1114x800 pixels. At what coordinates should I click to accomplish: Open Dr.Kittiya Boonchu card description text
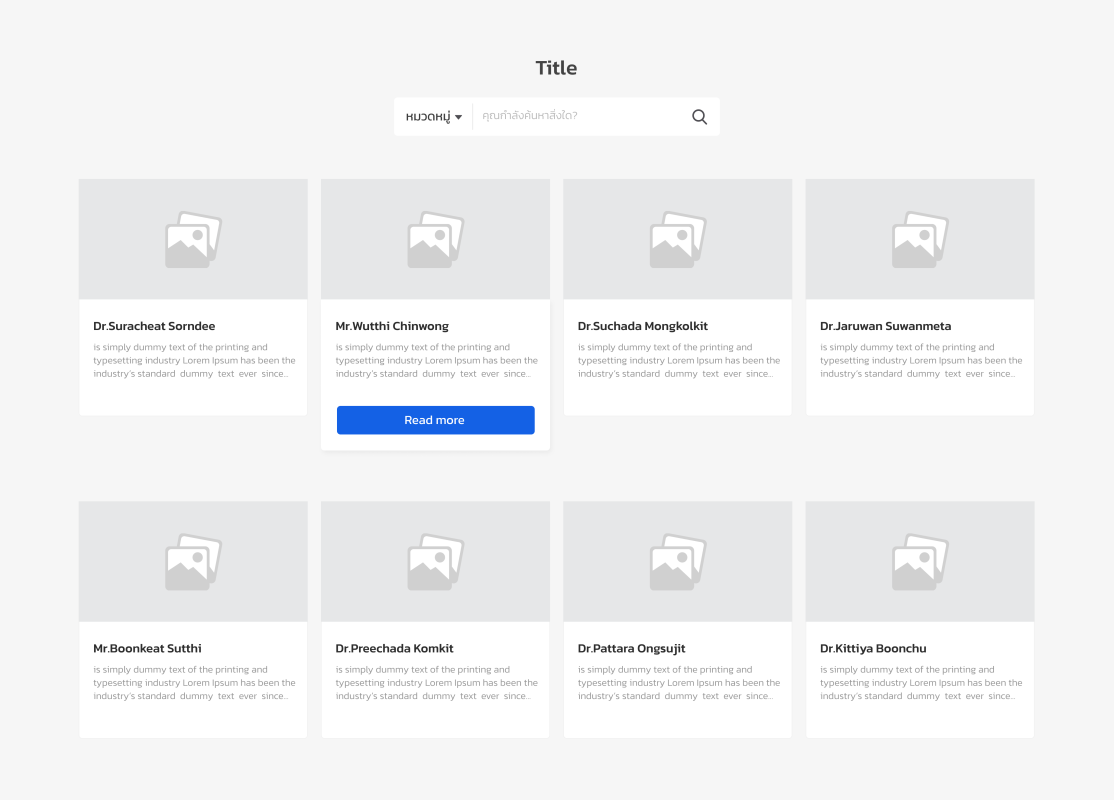coord(921,683)
